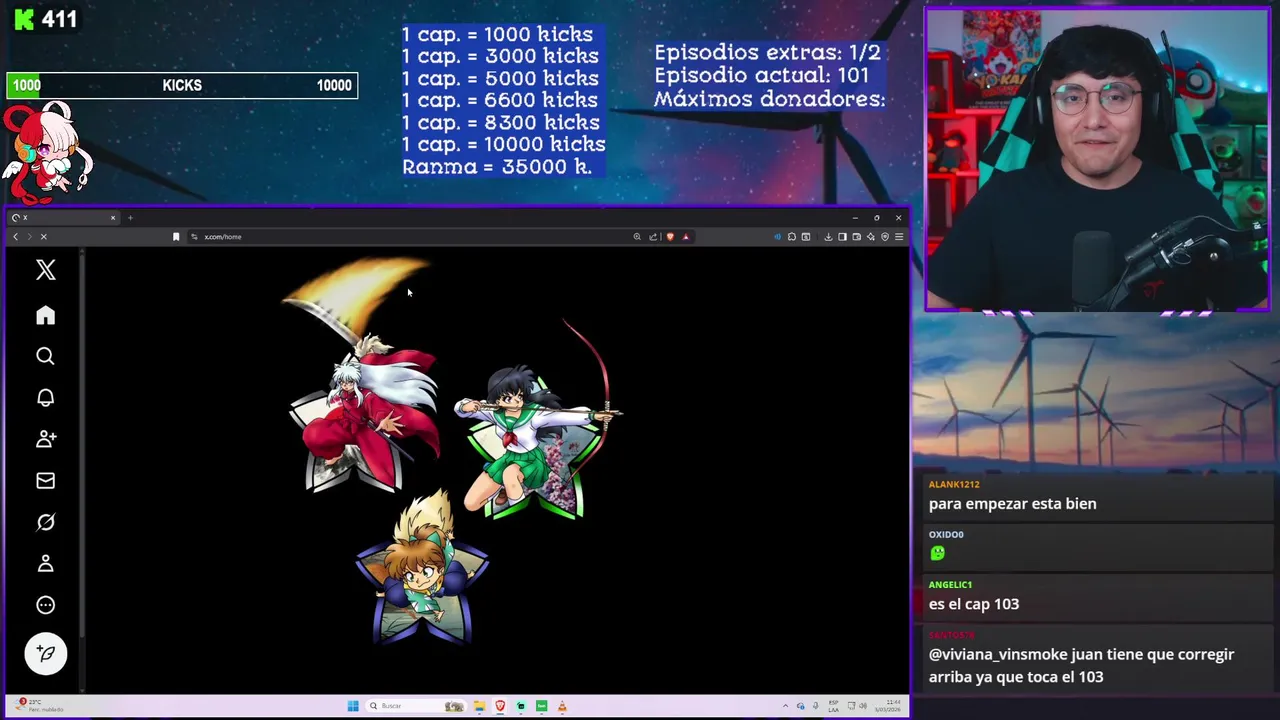This screenshot has height=720, width=1280.
Task: Click chat message 'para empezar esta bien'
Action: coord(1012,504)
